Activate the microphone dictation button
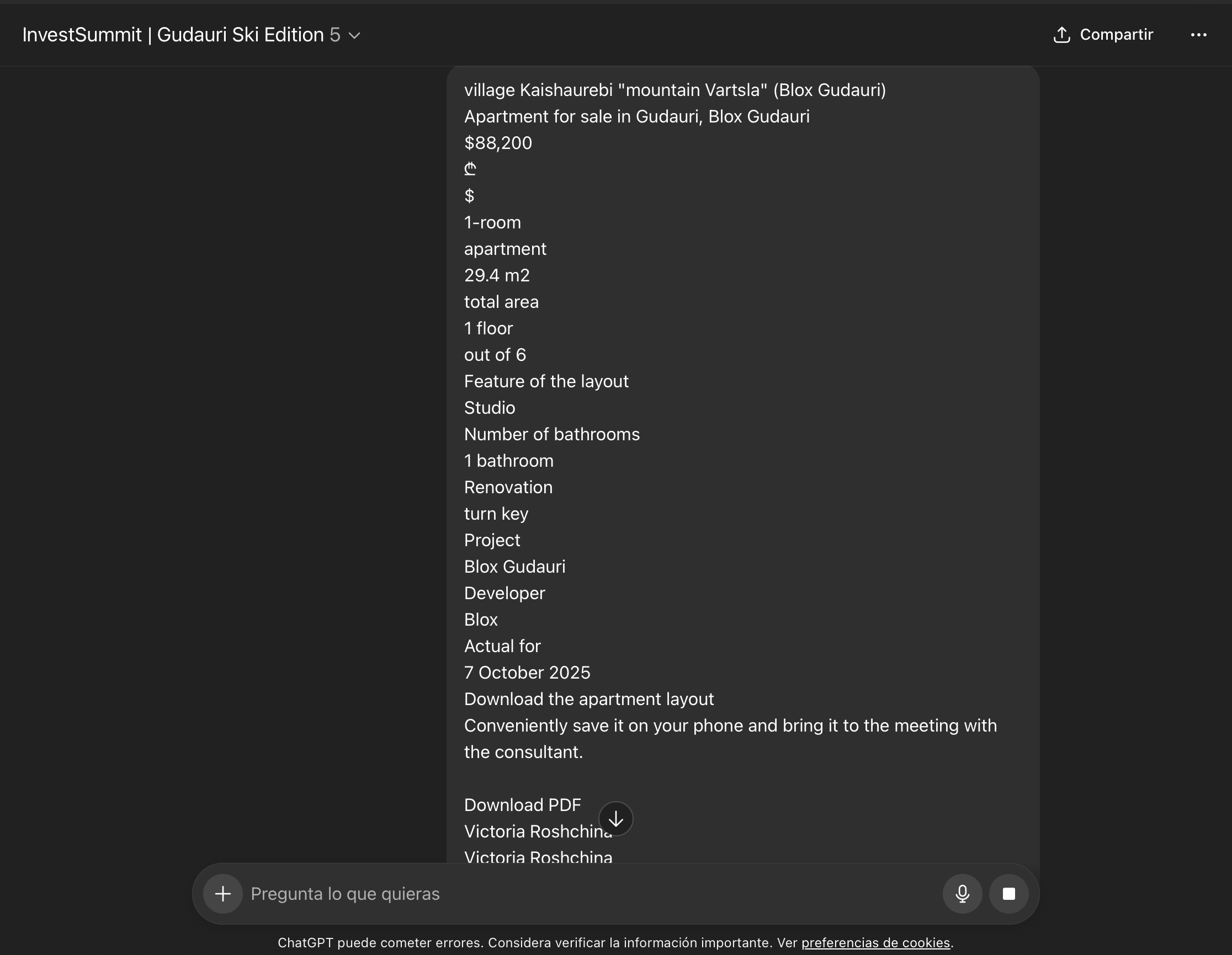1232x955 pixels. pos(962,894)
